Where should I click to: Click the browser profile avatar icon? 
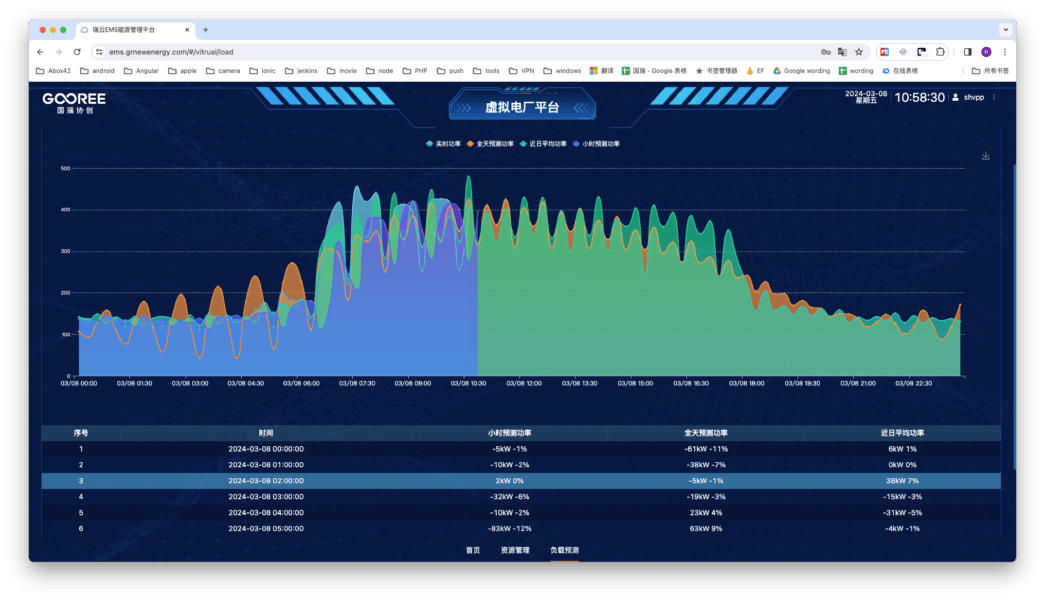[987, 51]
